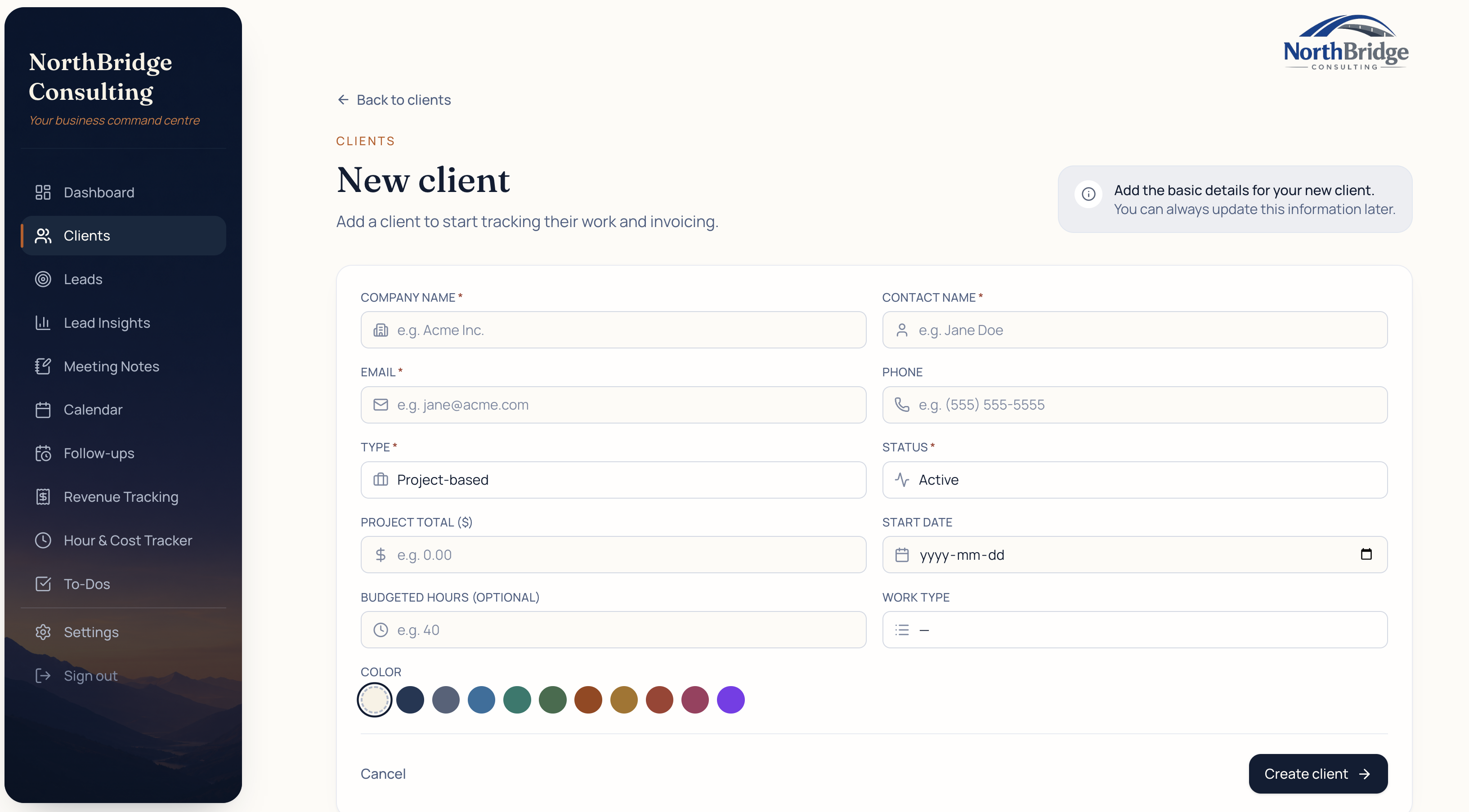
Task: Click the NorthBridge Consulting logo top right
Action: (x=1346, y=42)
